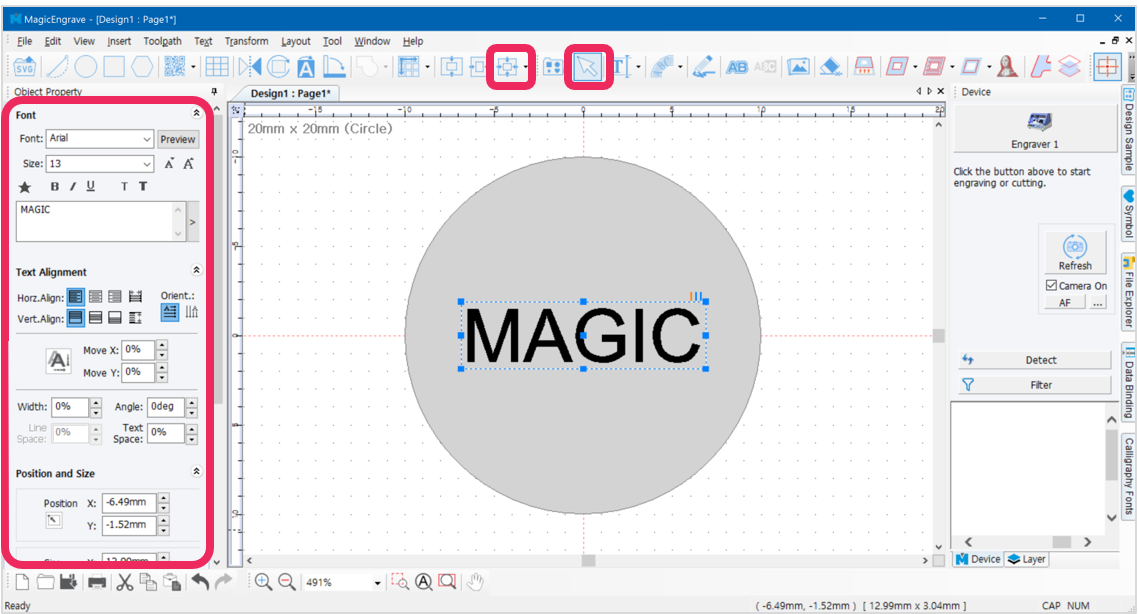Screen dimensions: 1139x614
Task: Open the zoom percentage dropdown
Action: (x=377, y=583)
